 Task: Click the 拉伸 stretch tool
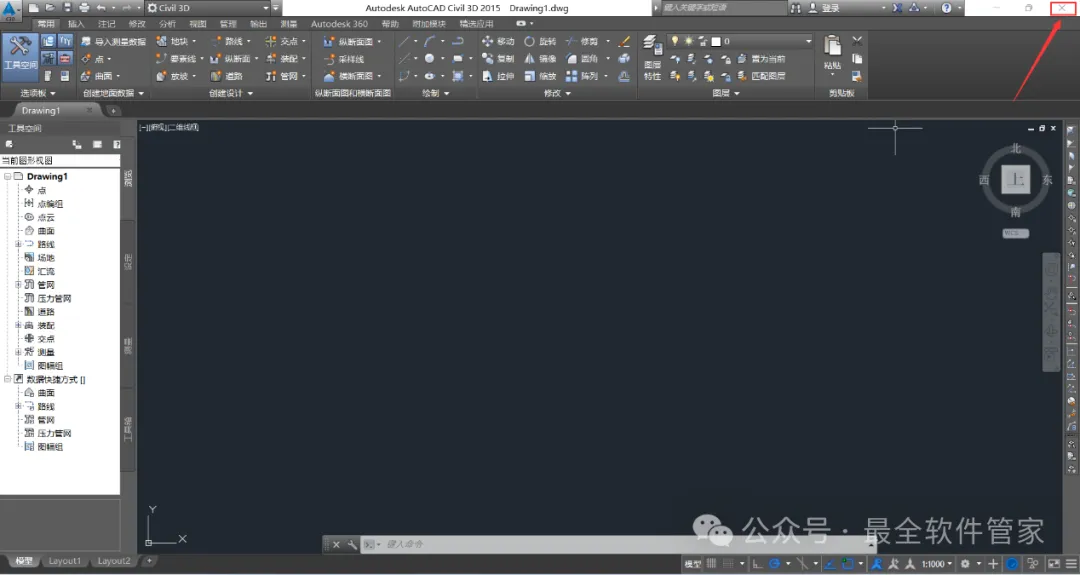click(498, 76)
